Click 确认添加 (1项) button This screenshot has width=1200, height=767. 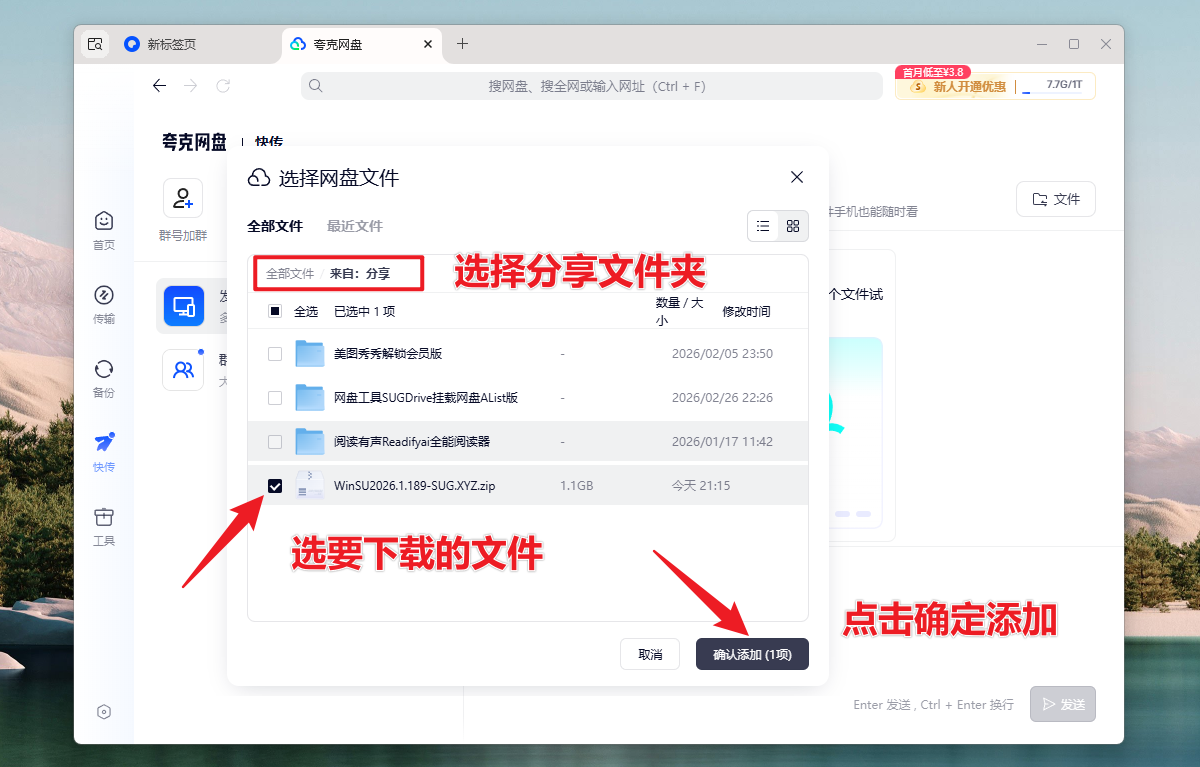752,654
